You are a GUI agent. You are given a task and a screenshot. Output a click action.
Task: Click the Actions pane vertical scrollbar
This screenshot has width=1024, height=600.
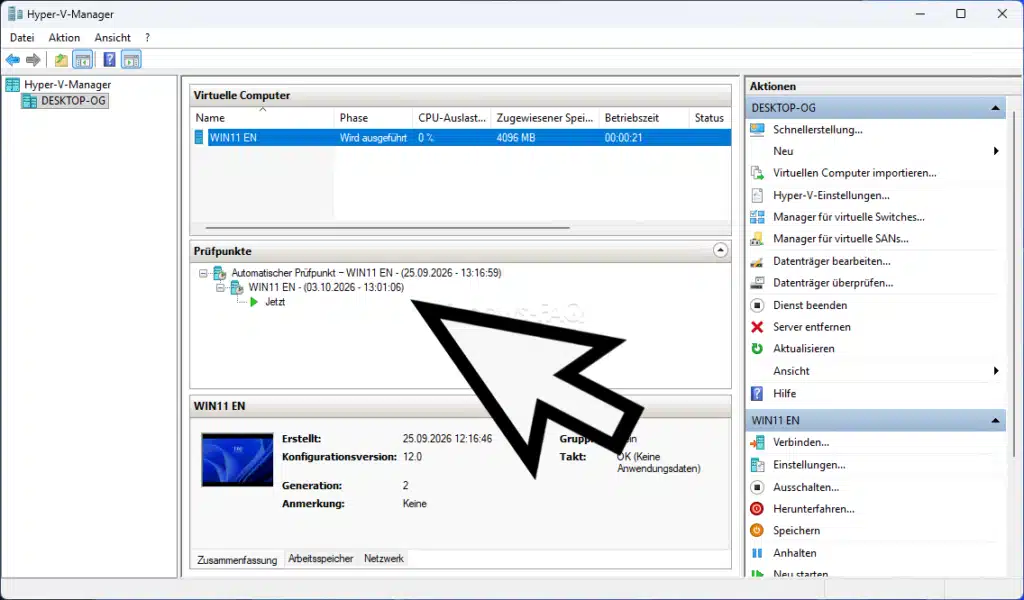click(1015, 282)
